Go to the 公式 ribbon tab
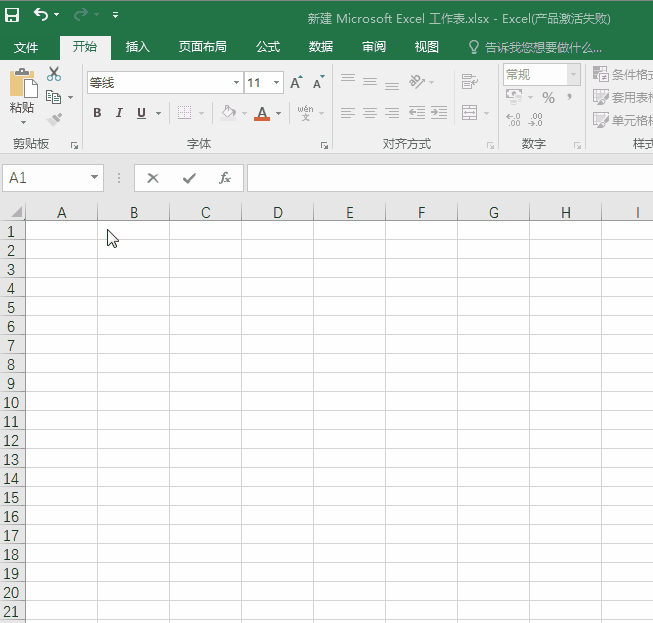Viewport: 653px width, 623px height. [x=268, y=47]
